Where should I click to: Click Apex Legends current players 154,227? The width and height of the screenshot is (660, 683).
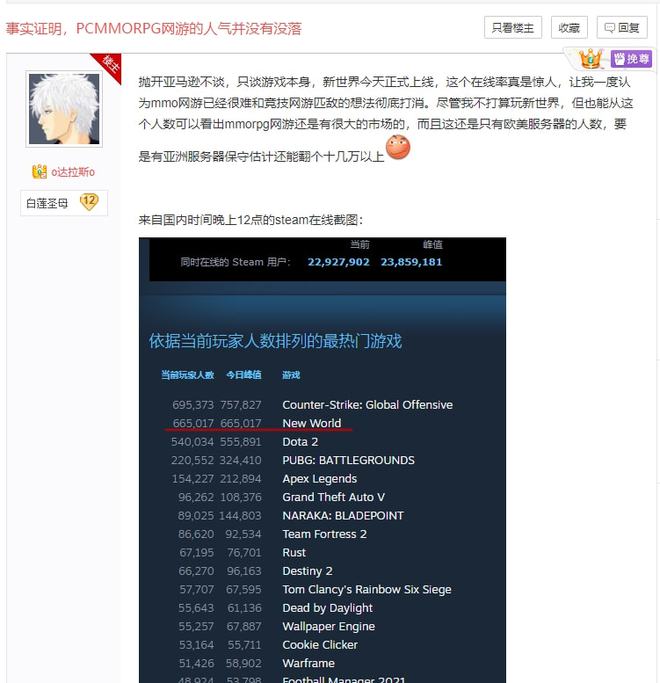click(193, 479)
